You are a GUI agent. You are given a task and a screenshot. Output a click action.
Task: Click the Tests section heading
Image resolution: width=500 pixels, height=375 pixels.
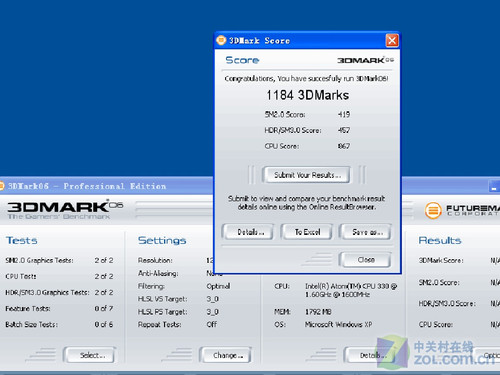[x=22, y=240]
